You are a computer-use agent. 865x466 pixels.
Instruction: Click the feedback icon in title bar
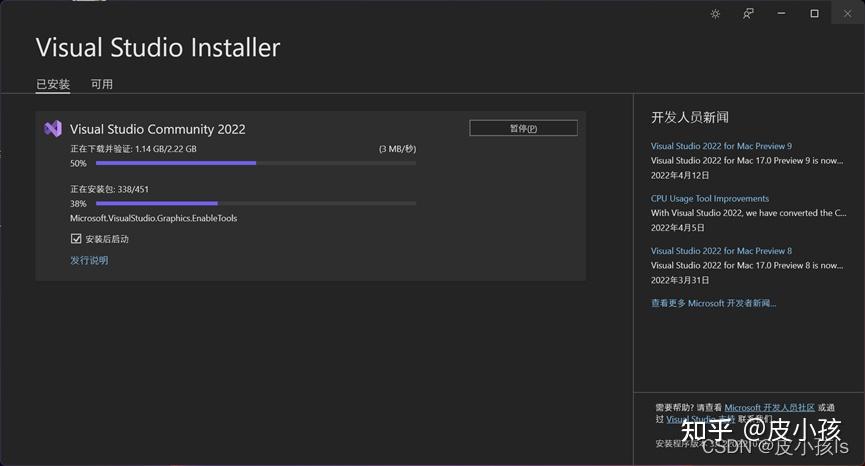(x=748, y=14)
